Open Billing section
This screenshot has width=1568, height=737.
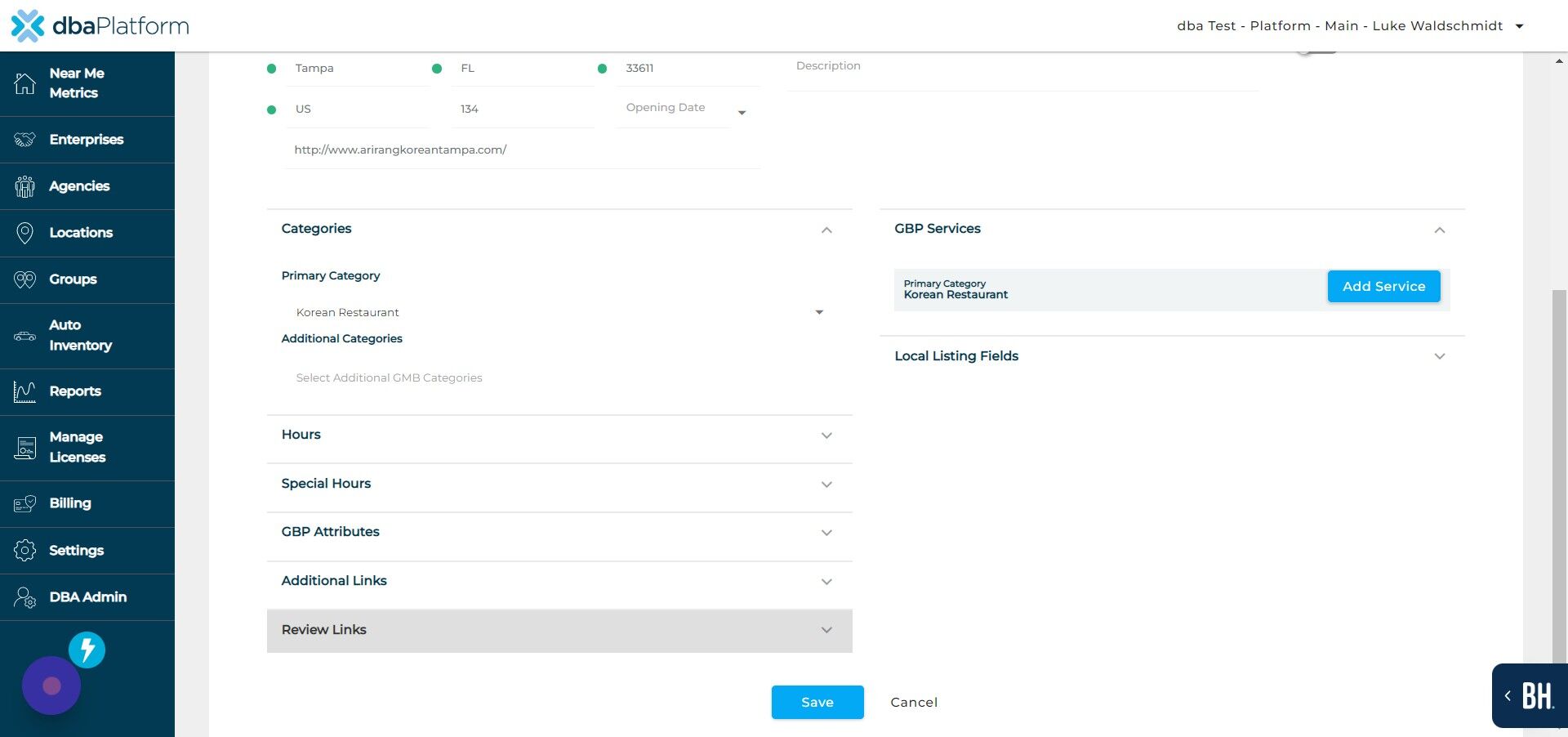(87, 503)
